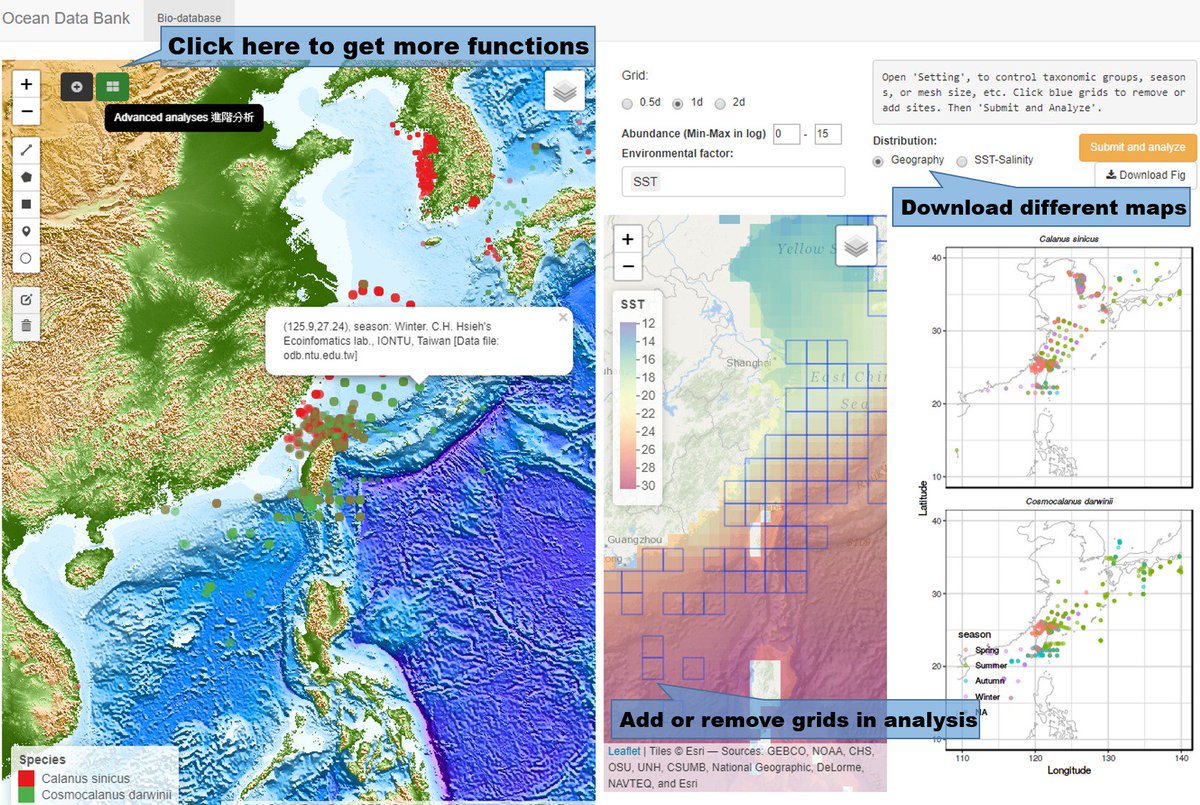The height and width of the screenshot is (805, 1200).
Task: Click the 'Species' legend heading
Action: coord(42,760)
